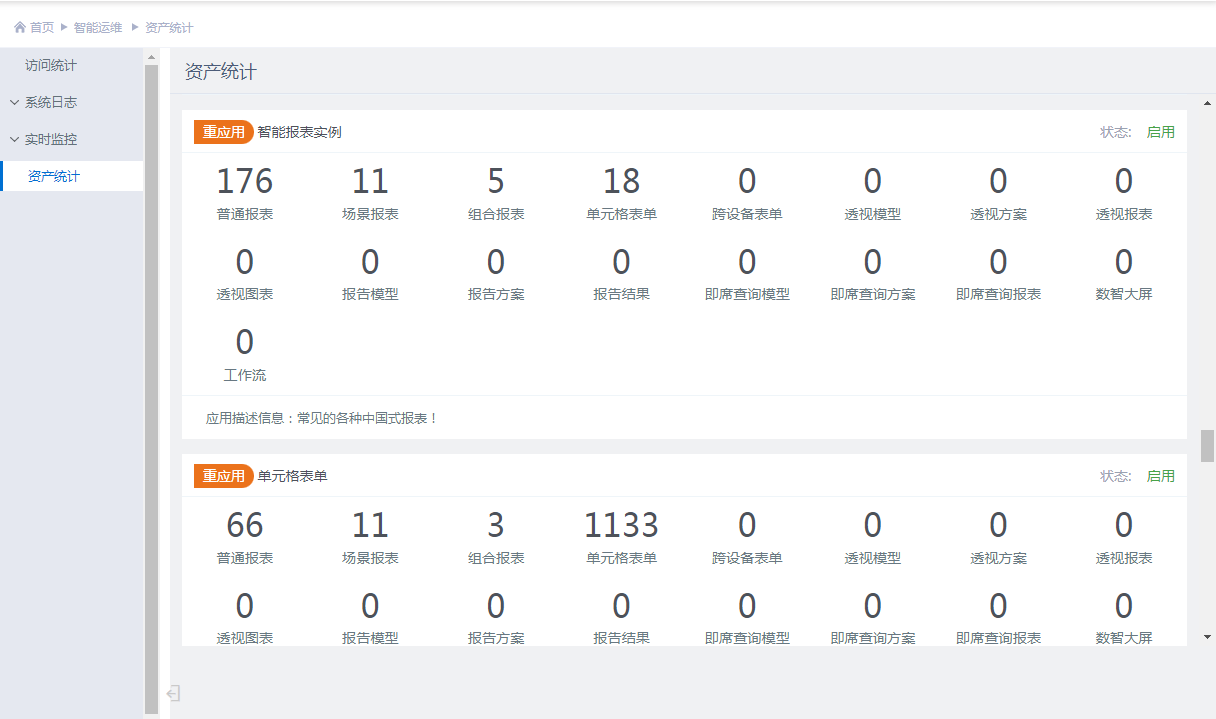This screenshot has width=1216, height=719.
Task: Expand the 实时监控 menu chevron
Action: (x=14, y=139)
